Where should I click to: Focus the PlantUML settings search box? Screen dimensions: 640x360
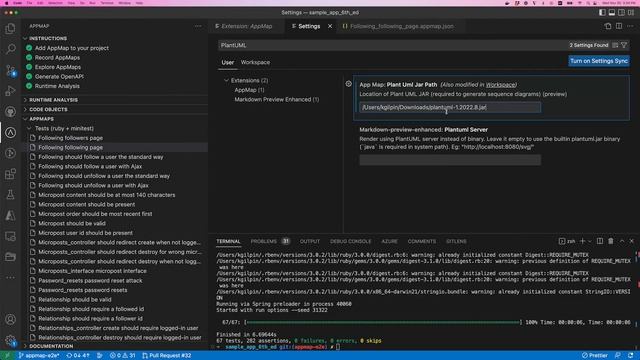point(392,45)
